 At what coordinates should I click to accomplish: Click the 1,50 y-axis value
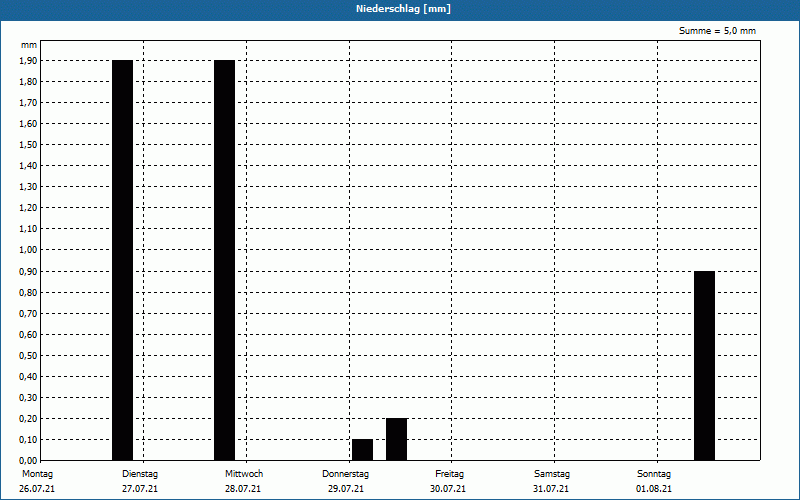coord(28,145)
